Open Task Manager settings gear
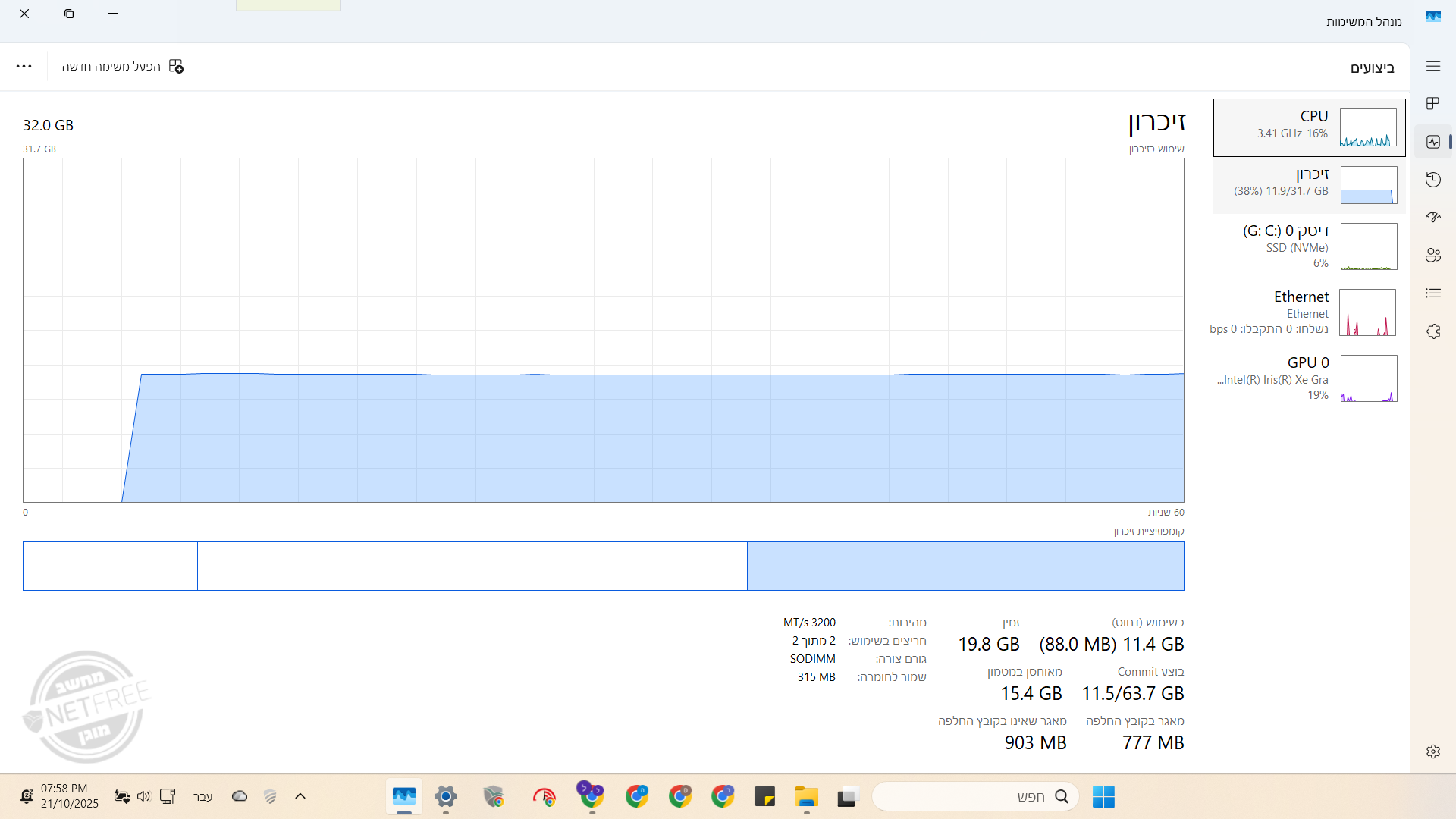This screenshot has height=819, width=1456. [1432, 752]
